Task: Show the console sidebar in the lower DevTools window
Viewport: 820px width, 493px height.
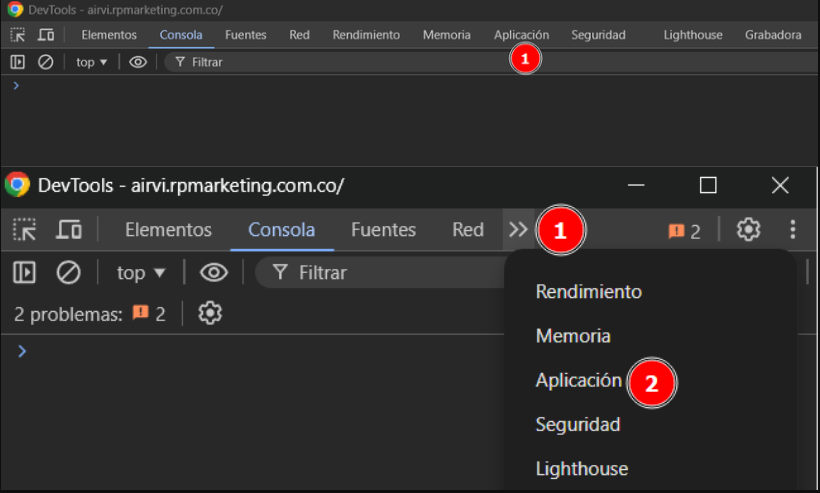Action: pos(24,272)
